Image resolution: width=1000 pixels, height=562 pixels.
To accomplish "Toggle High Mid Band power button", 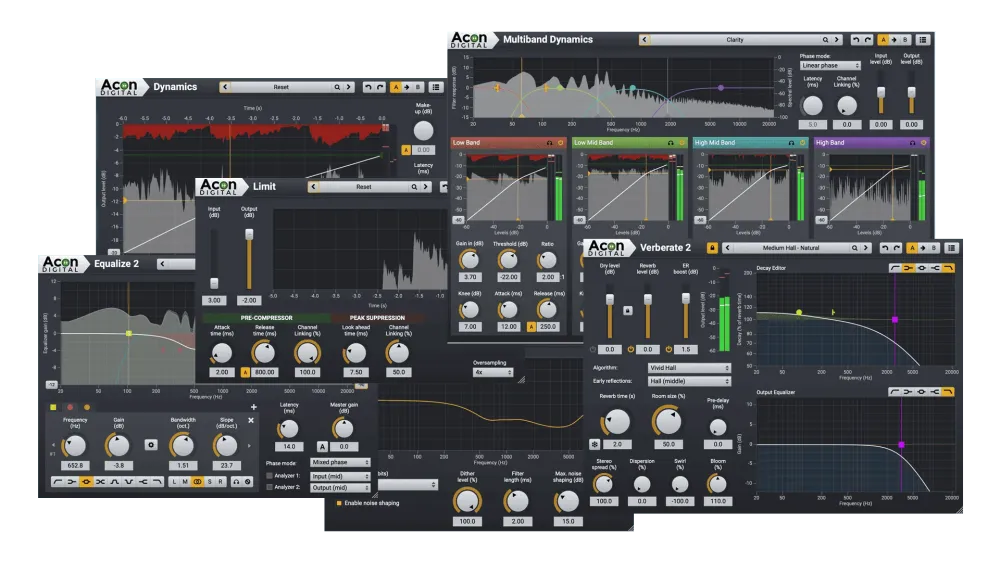I will (x=802, y=143).
